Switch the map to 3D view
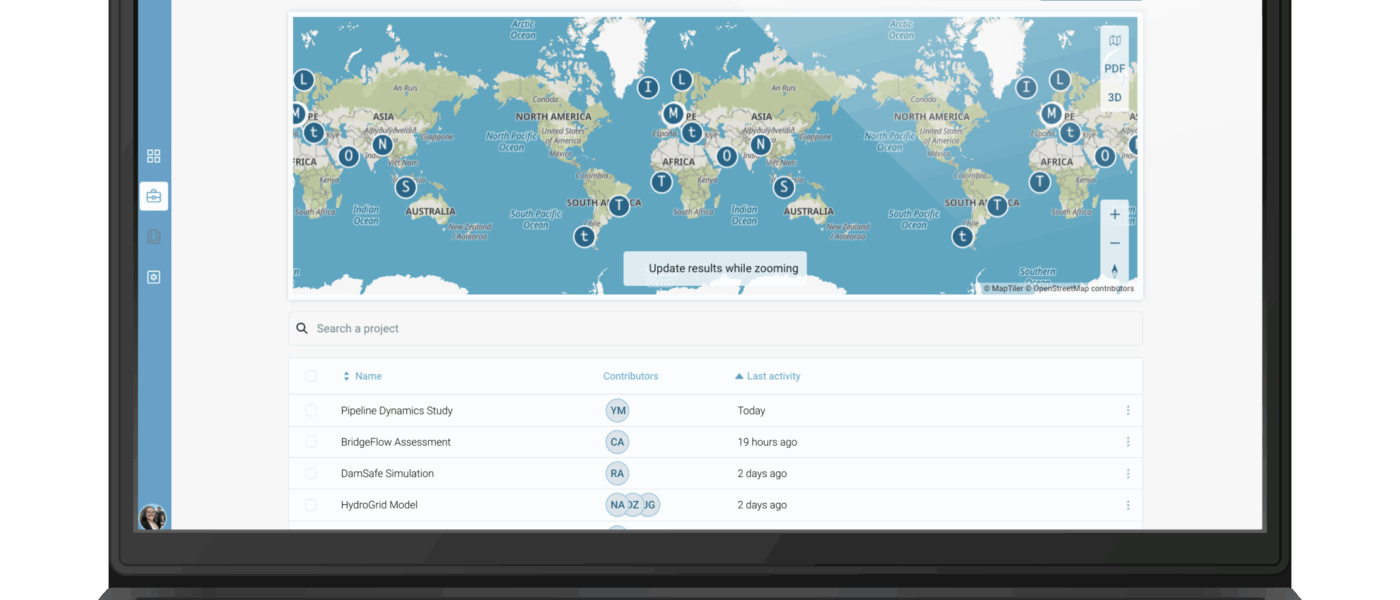Screen dimensions: 1400x600 coord(1114,98)
